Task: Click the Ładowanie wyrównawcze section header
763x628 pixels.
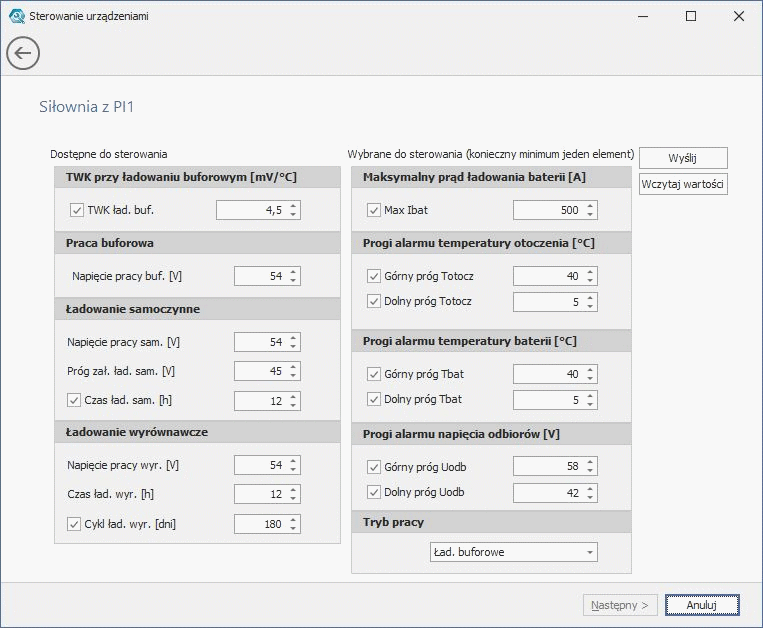Action: [x=198, y=432]
